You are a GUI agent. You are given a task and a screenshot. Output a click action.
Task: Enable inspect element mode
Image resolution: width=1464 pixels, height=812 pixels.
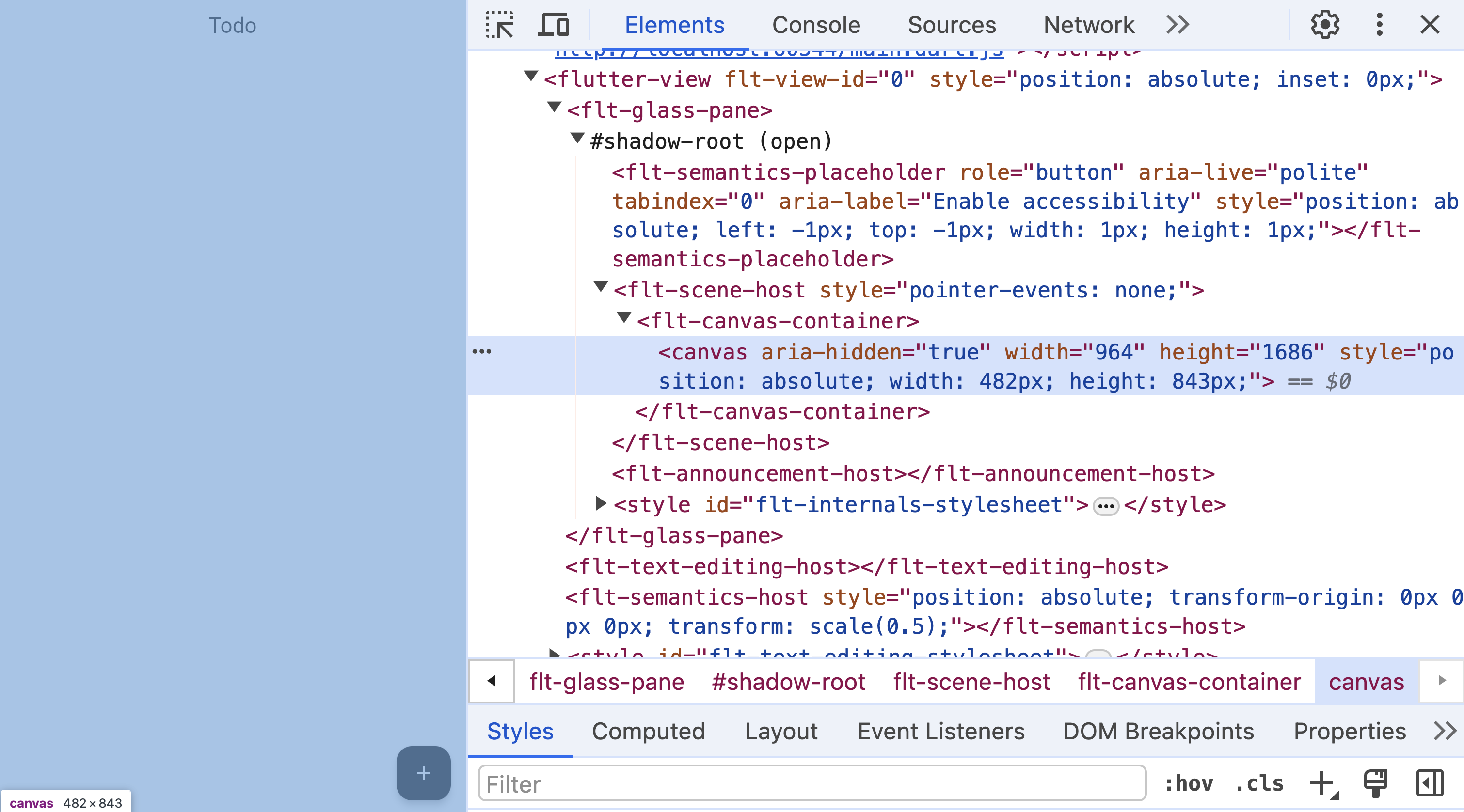pyautogui.click(x=499, y=24)
